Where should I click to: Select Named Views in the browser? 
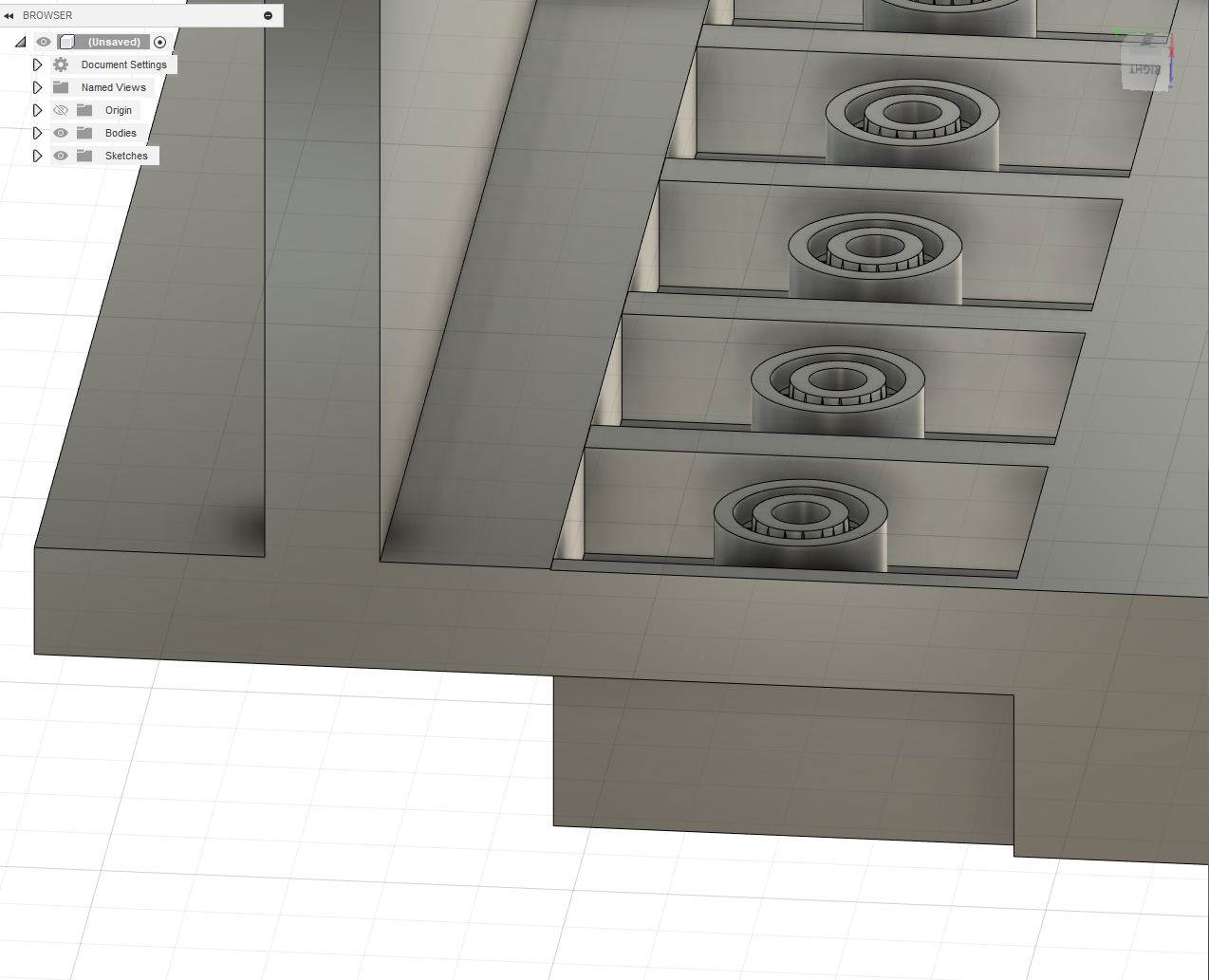[x=113, y=87]
